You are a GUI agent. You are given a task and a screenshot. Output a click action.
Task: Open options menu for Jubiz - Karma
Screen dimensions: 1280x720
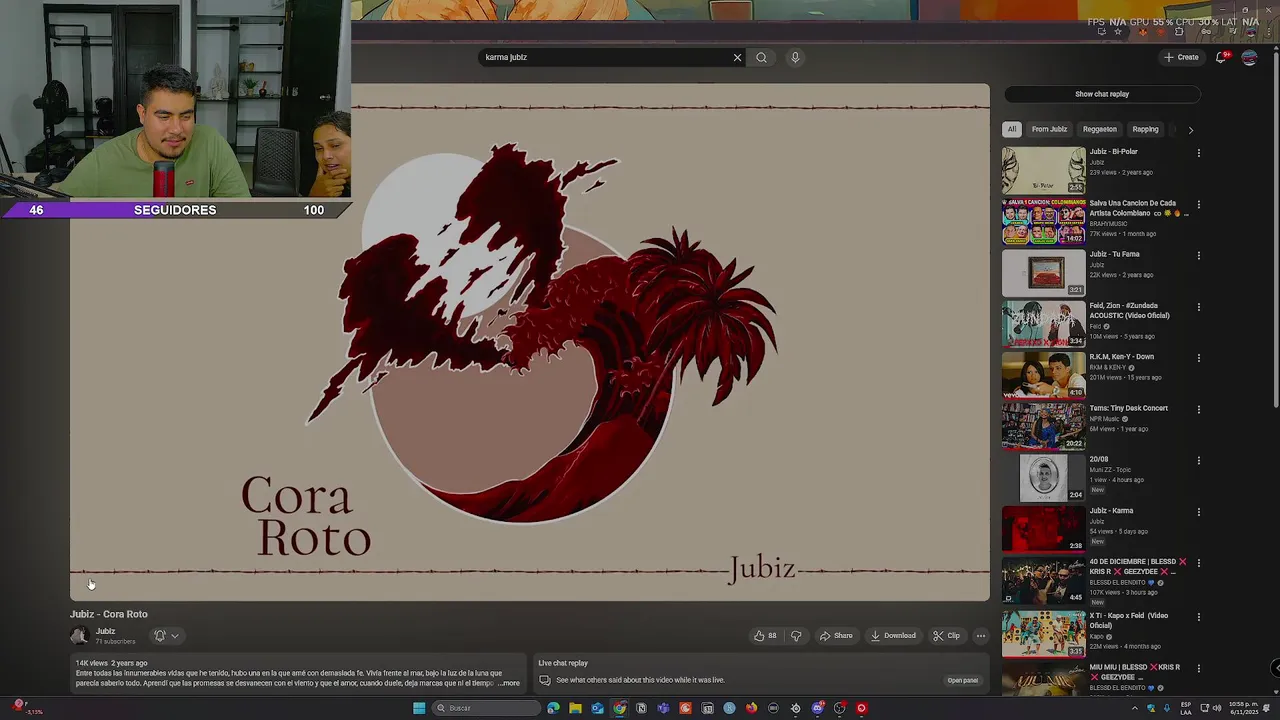pyautogui.click(x=1198, y=512)
